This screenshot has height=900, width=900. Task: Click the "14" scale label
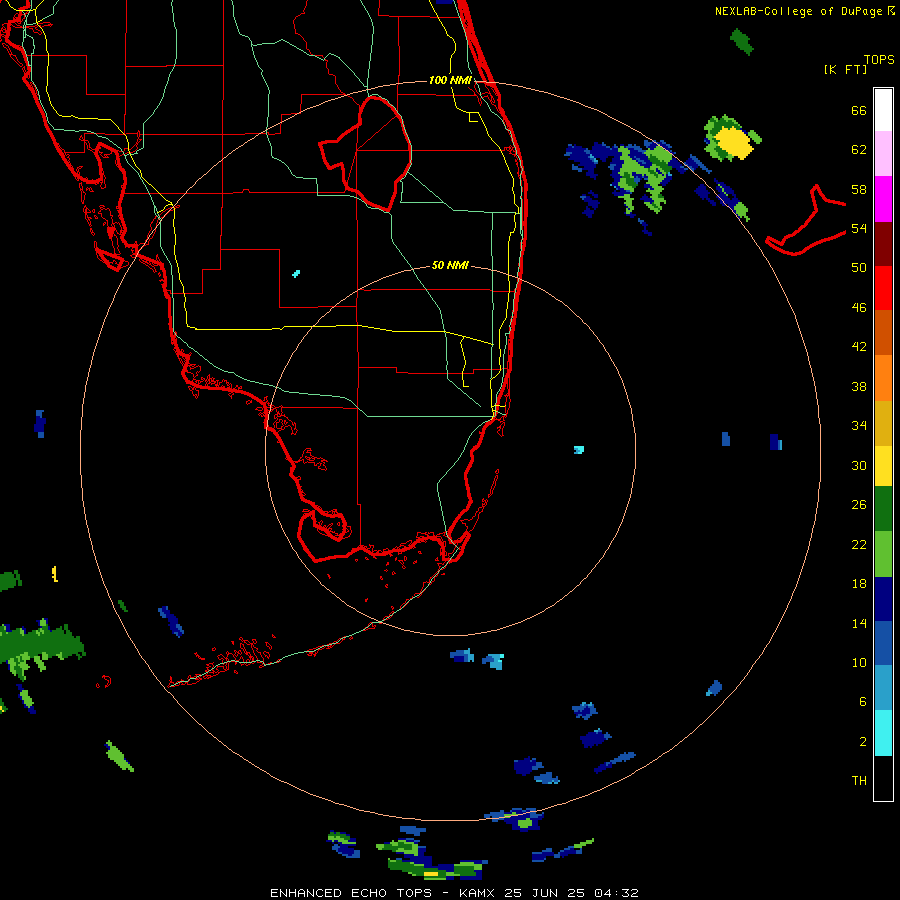coord(859,623)
